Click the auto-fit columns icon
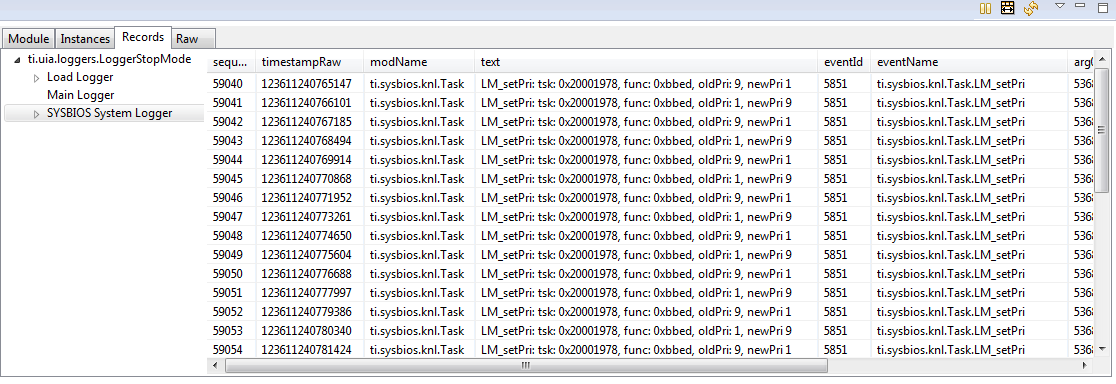Image resolution: width=1116 pixels, height=384 pixels. [1007, 9]
